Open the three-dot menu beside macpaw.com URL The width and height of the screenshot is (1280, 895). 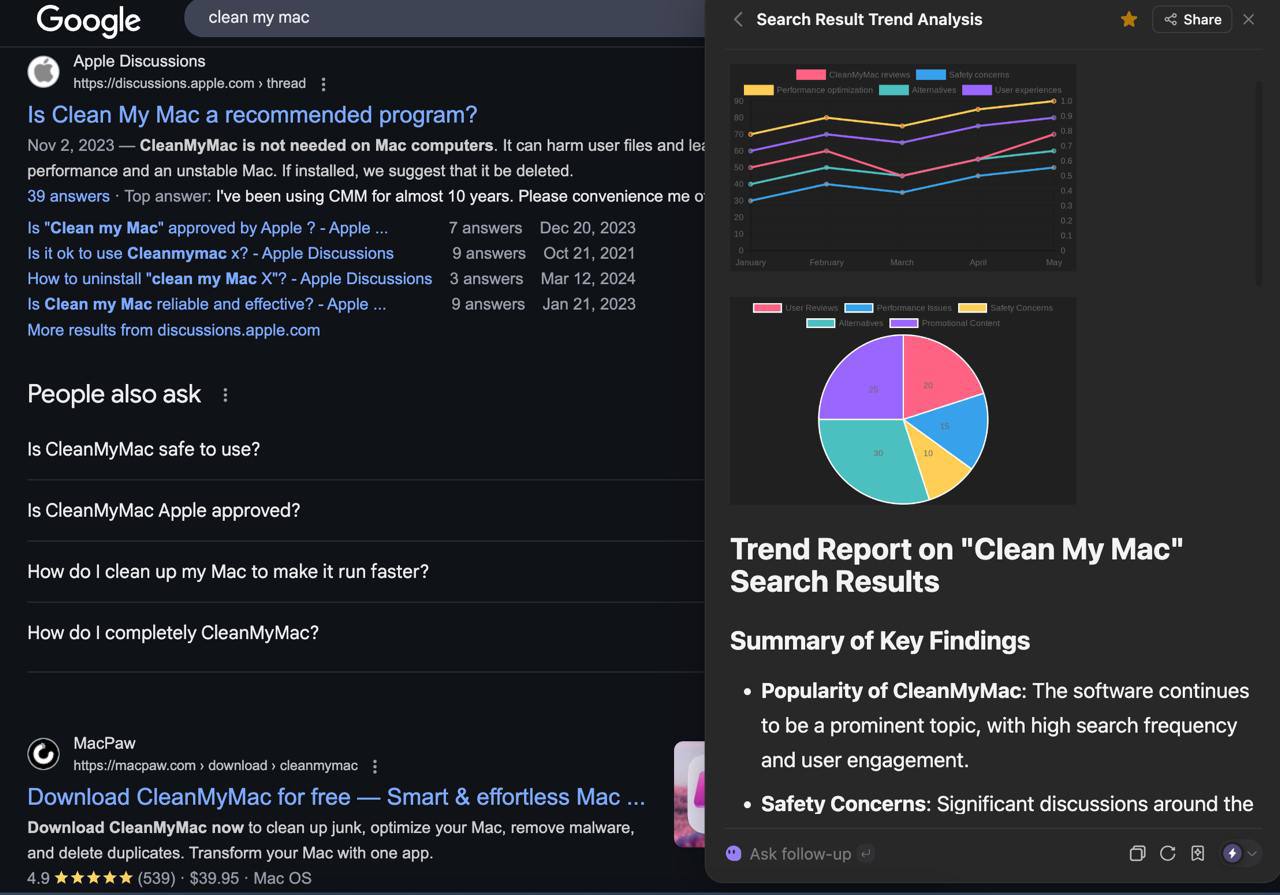375,766
